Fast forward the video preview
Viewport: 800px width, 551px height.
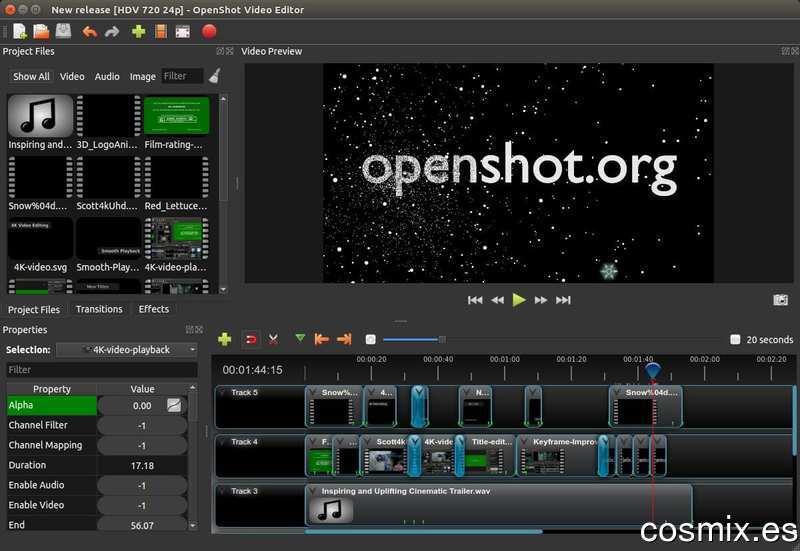click(541, 300)
